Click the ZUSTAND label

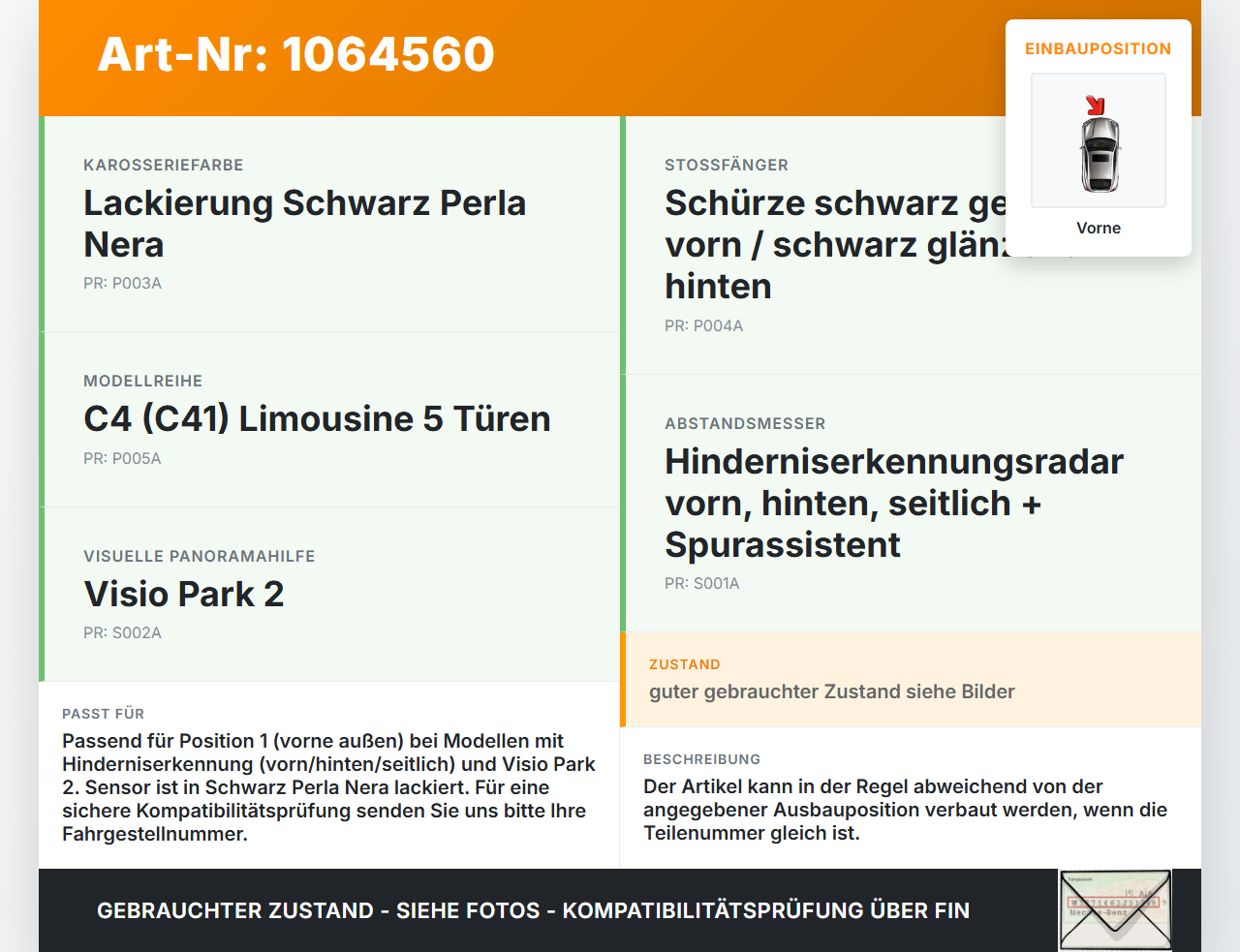point(685,664)
